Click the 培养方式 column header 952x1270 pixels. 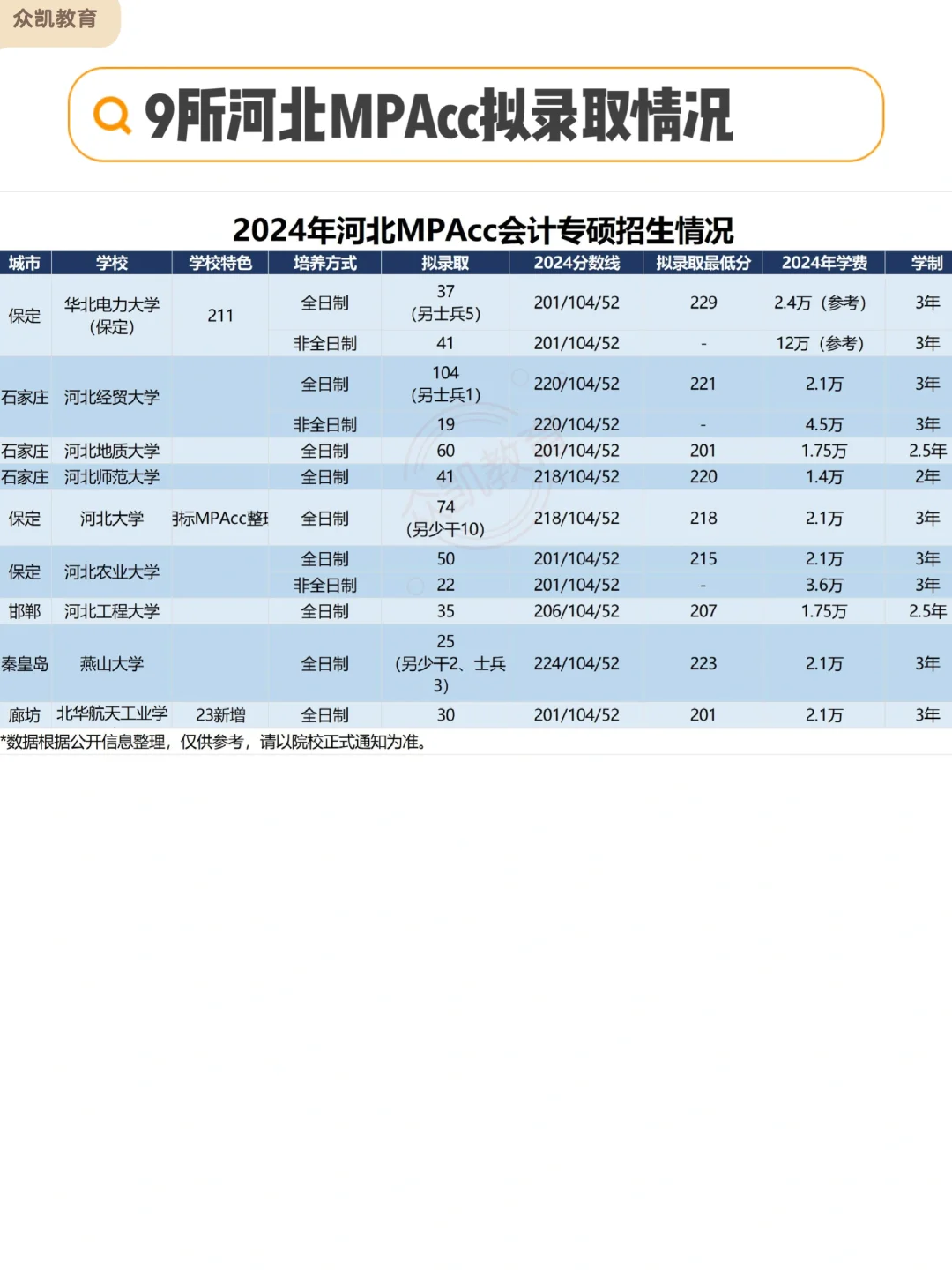coord(325,263)
